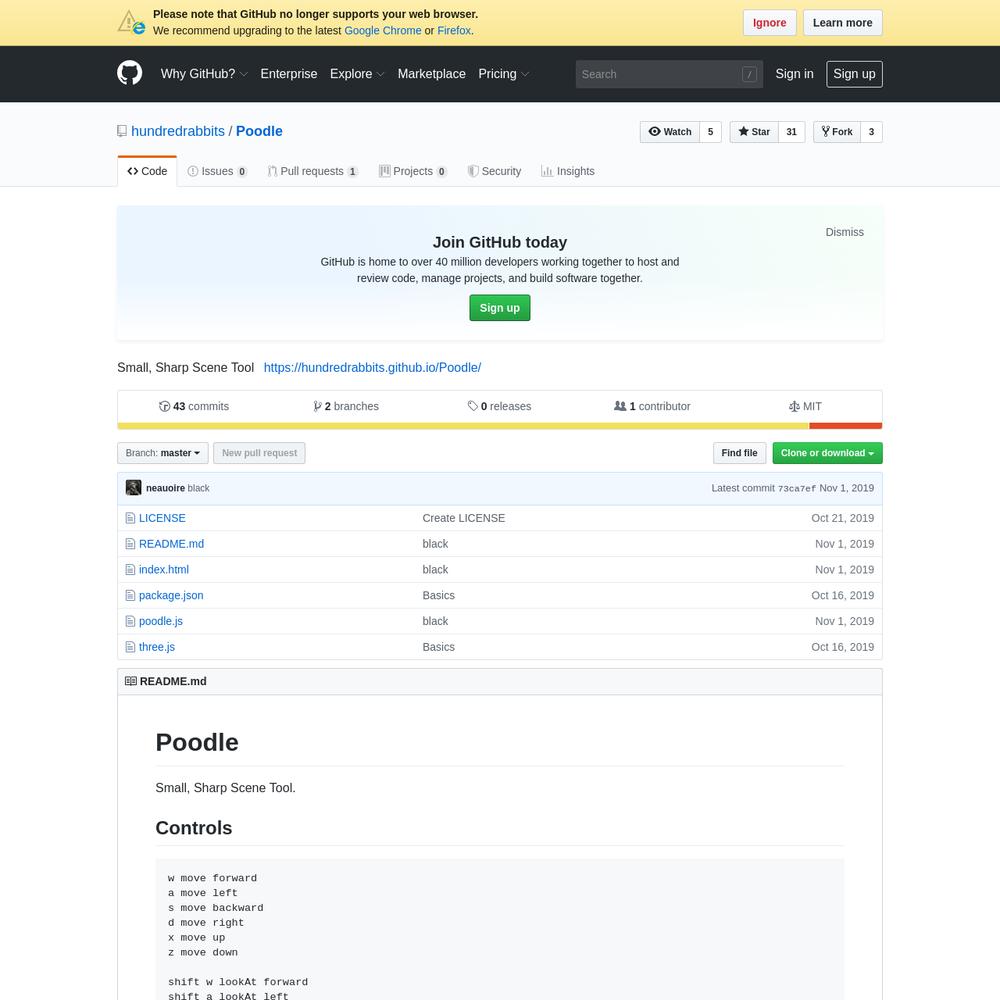Open the LICENSE file
Viewport: 1000px width, 1000px height.
pos(162,518)
